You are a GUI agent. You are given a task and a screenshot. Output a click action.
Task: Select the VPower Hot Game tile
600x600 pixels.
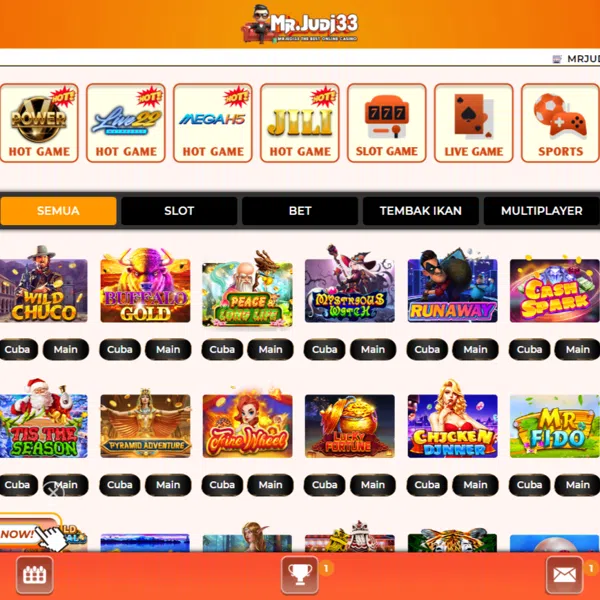(39, 123)
